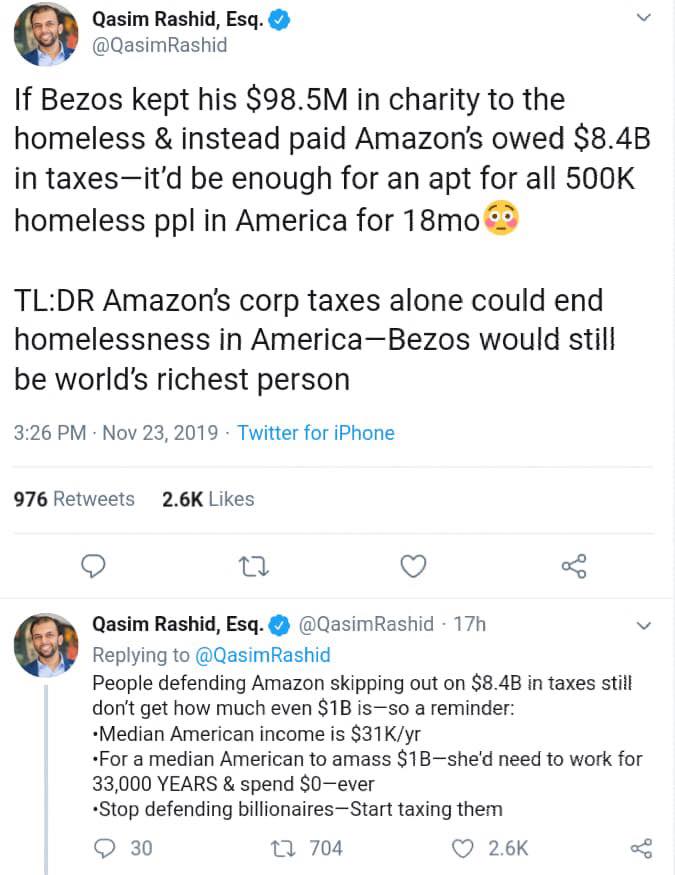Viewport: 675px width, 875px height.
Task: Open the main tweet's options chevron
Action: (644, 17)
